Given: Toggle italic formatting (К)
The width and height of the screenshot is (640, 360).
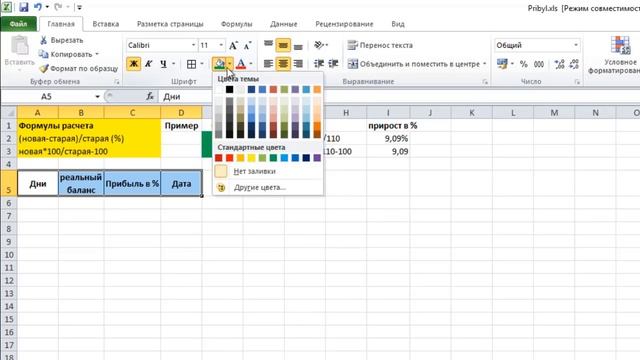Looking at the screenshot, I should click(149, 64).
